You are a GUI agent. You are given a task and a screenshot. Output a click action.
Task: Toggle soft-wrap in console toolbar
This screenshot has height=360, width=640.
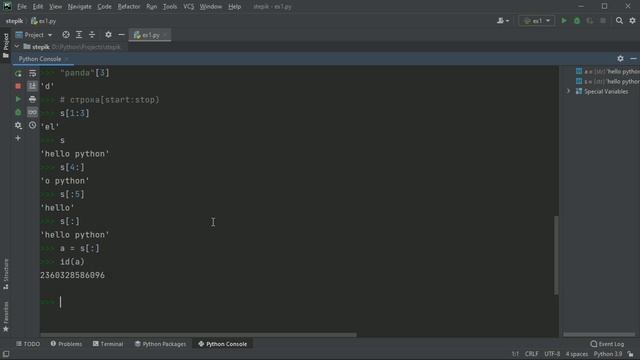point(32,73)
